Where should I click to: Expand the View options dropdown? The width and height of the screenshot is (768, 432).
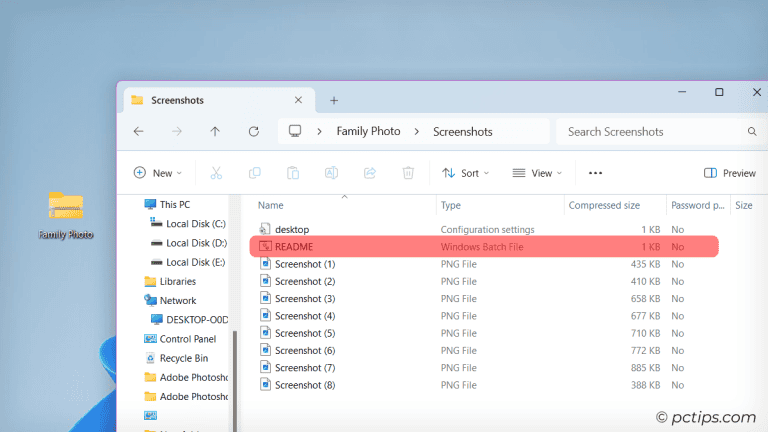(x=537, y=173)
